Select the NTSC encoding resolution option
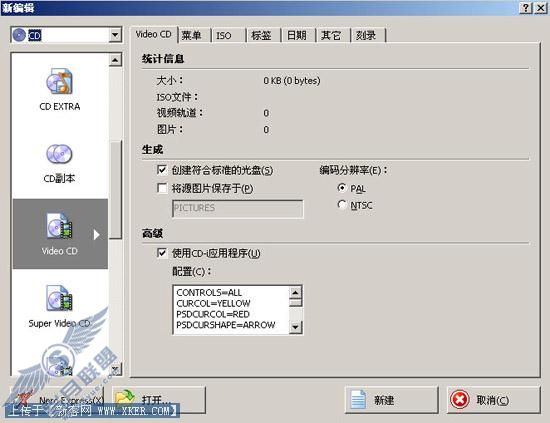This screenshot has width=550, height=423. 342,204
